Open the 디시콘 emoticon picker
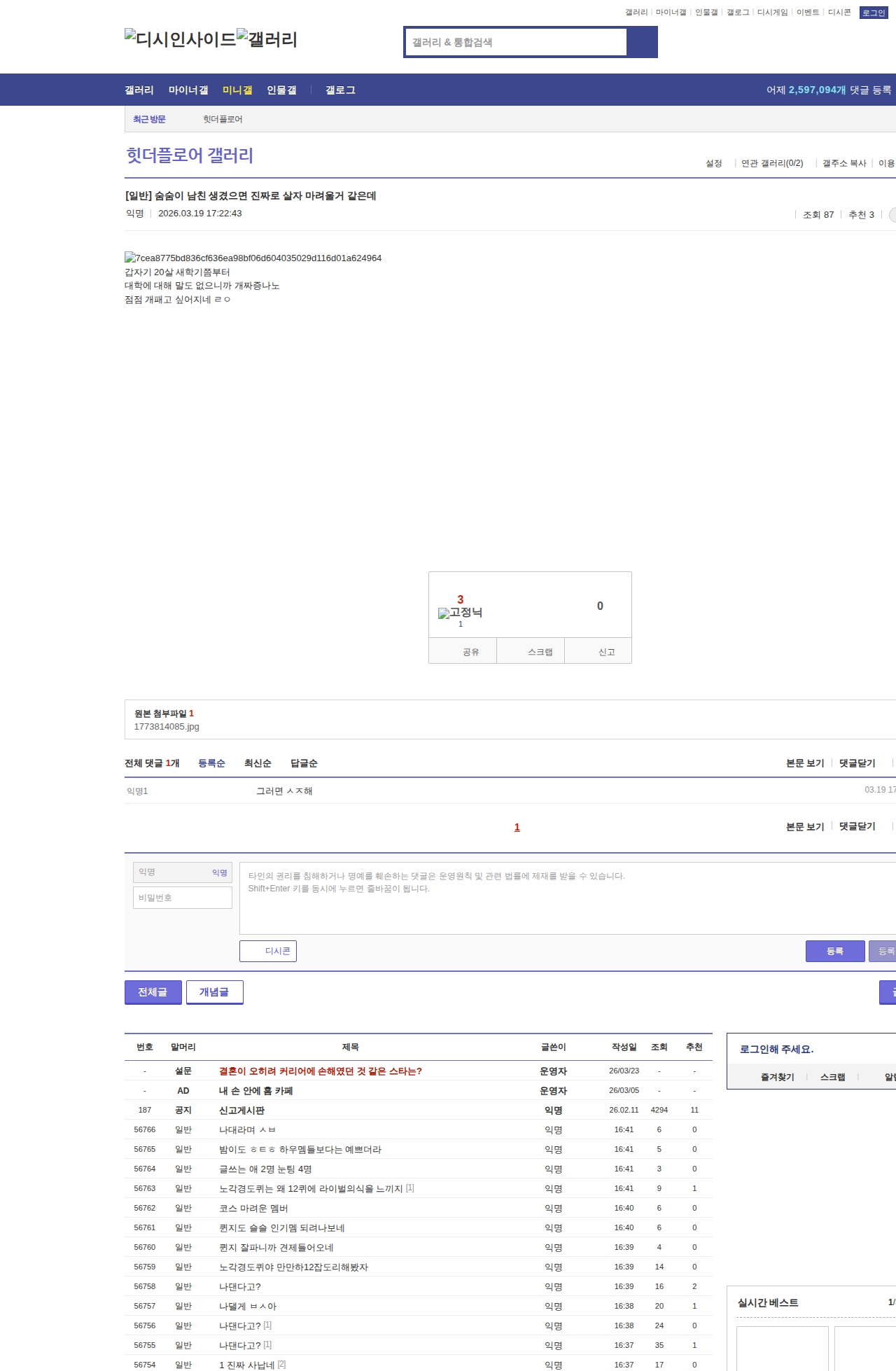896x1371 pixels. pos(268,951)
